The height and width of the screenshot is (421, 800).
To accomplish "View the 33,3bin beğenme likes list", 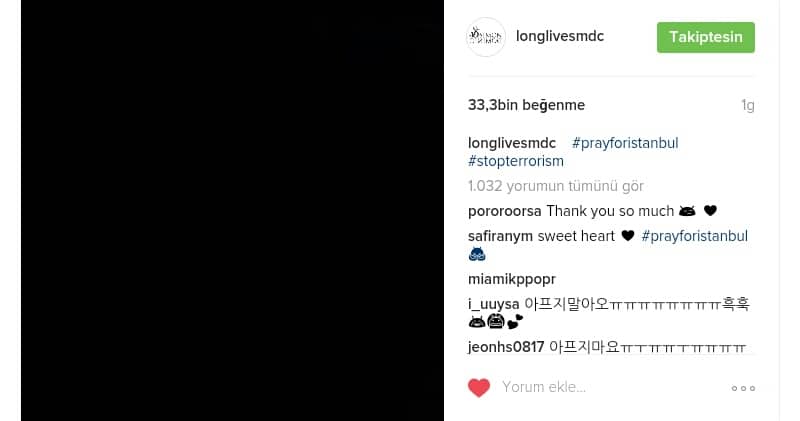I will click(x=527, y=105).
